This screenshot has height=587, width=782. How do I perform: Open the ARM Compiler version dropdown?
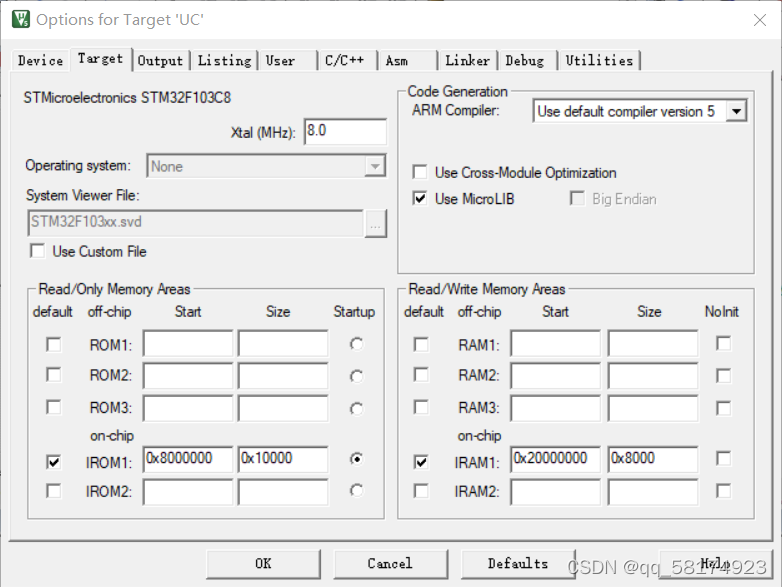(x=640, y=111)
